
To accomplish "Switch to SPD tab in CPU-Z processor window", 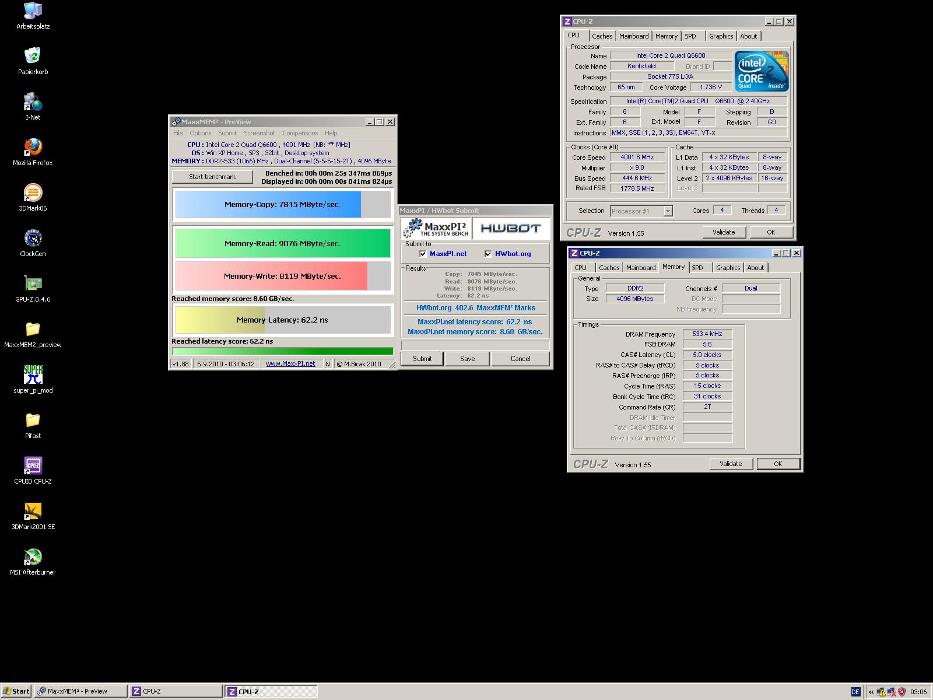I will [690, 36].
